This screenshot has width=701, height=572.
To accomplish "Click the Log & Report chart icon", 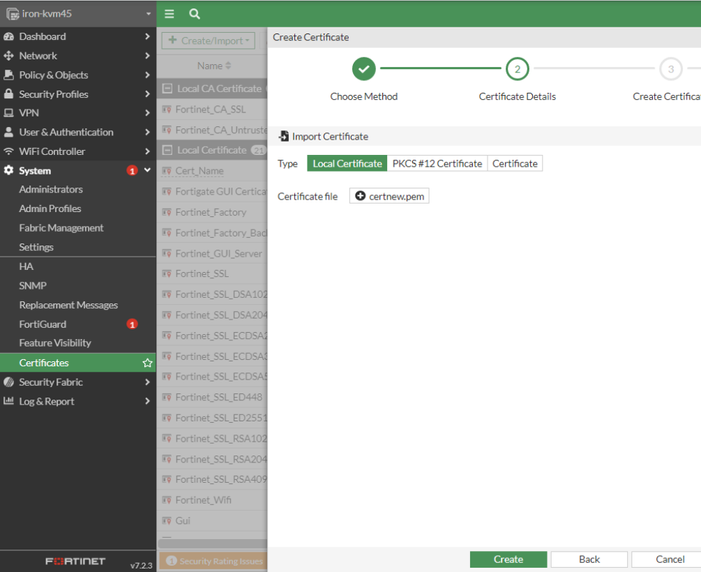I will [x=8, y=401].
